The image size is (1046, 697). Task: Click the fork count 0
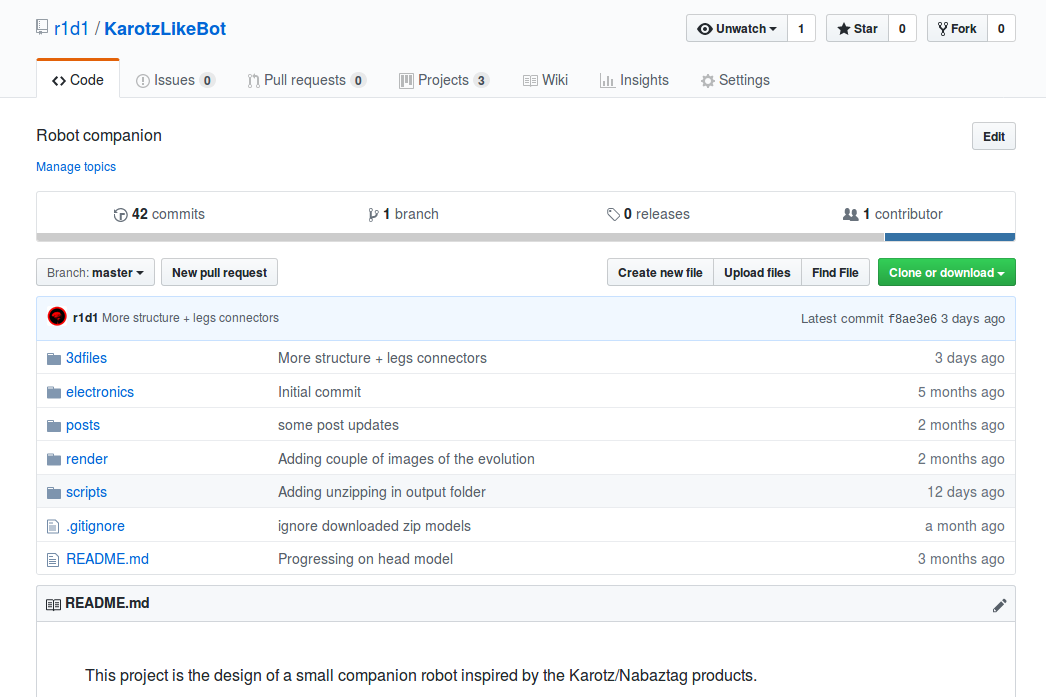1001,29
